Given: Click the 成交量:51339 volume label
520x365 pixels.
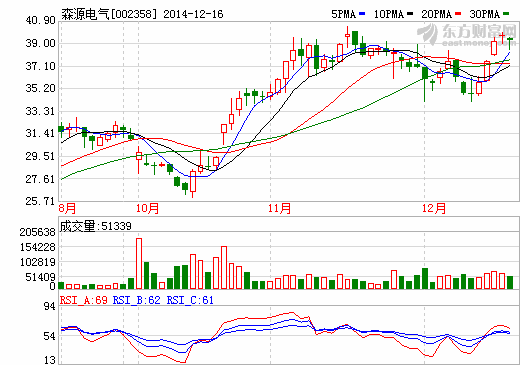Looking at the screenshot, I should click(96, 226).
